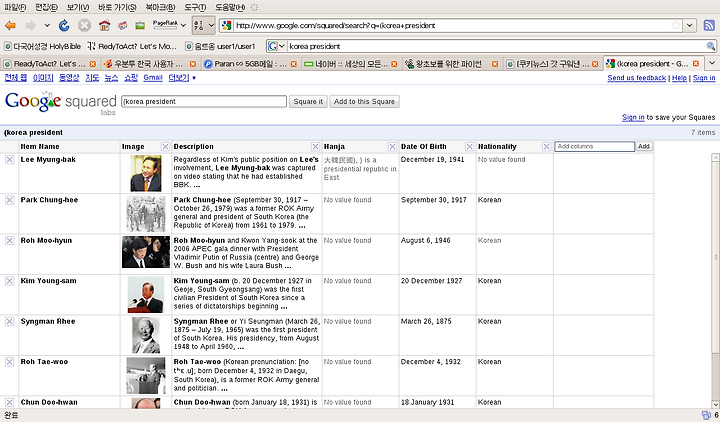720x422 pixels.
Task: Click the vertical scrollbar up arrow
Action: pos(715,158)
